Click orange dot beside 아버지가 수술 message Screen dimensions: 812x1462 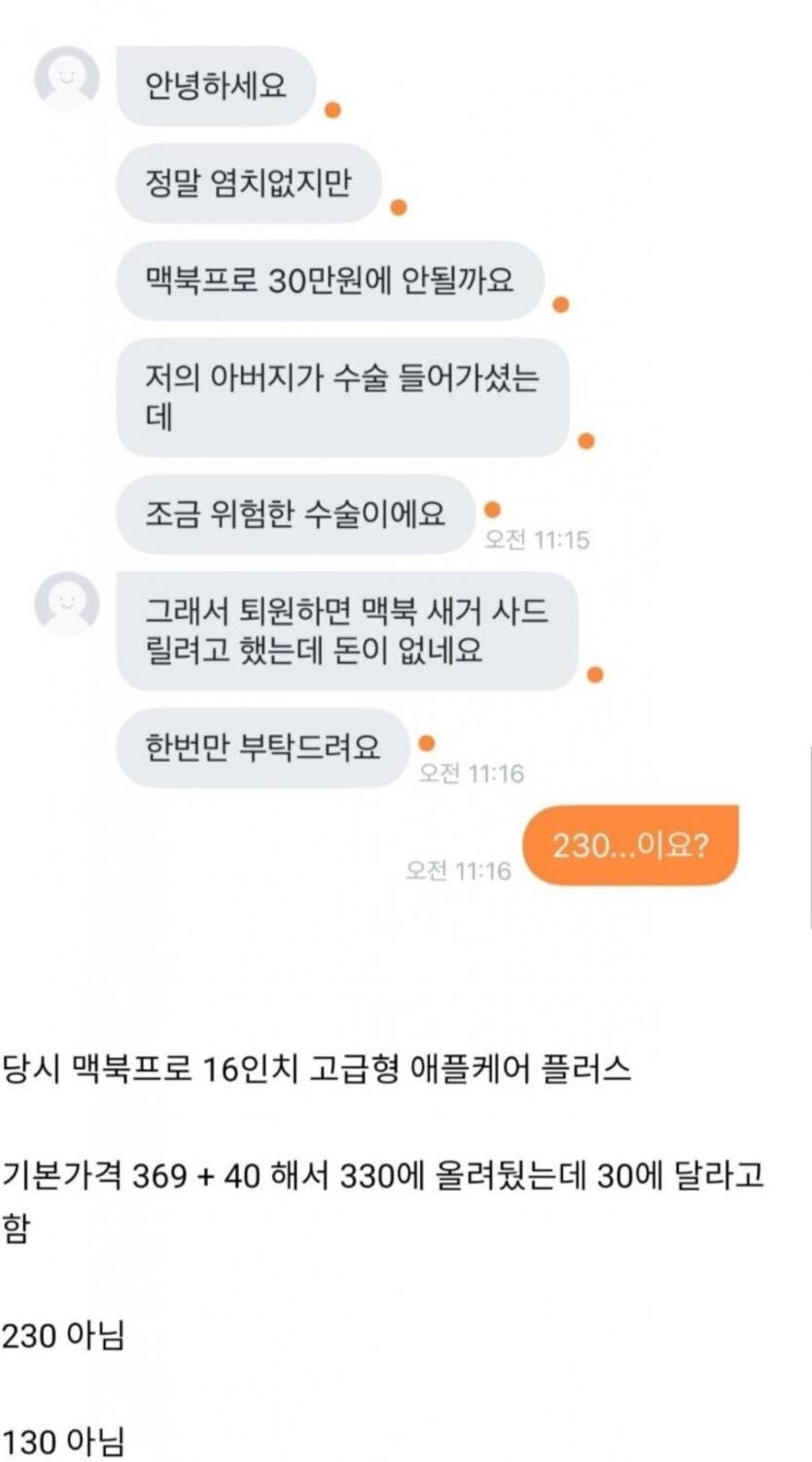tap(585, 441)
